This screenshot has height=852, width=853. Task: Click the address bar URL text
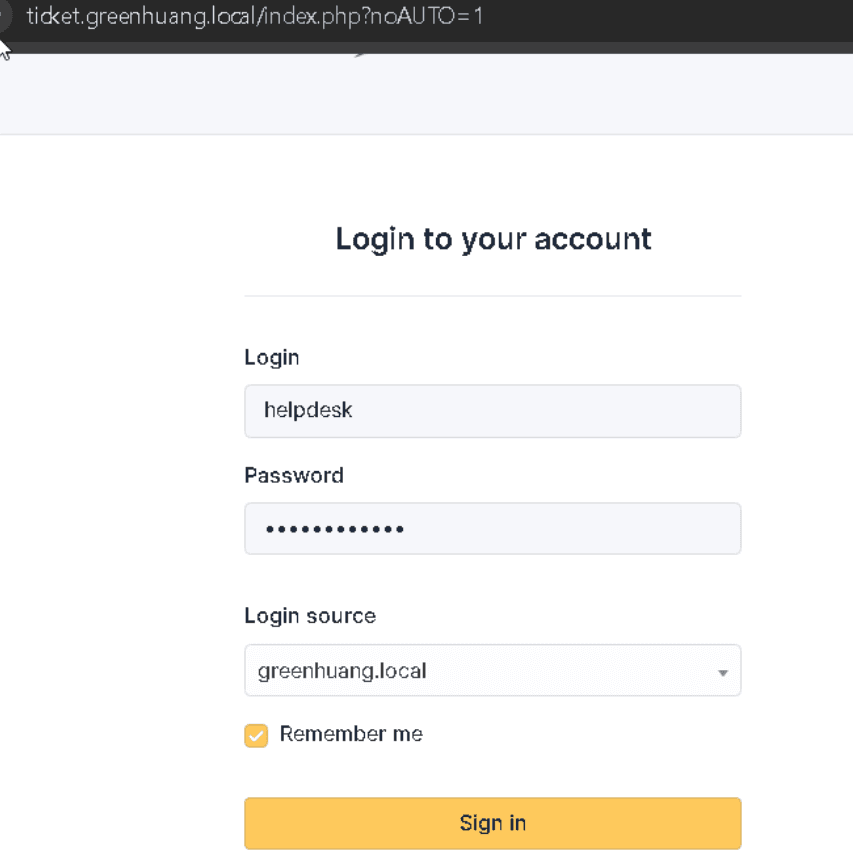coord(255,16)
